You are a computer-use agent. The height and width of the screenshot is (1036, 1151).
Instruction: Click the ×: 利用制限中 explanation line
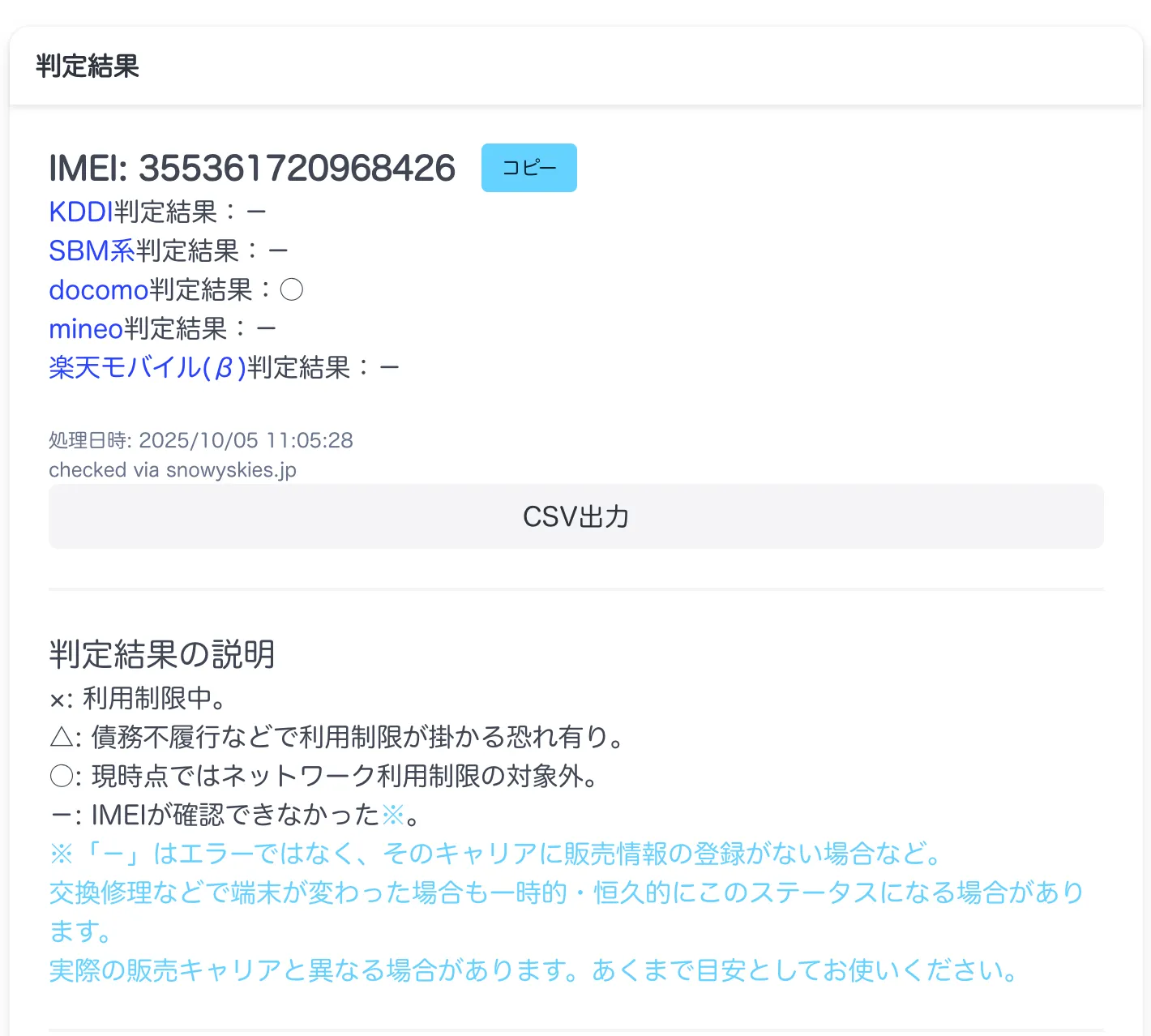138,698
